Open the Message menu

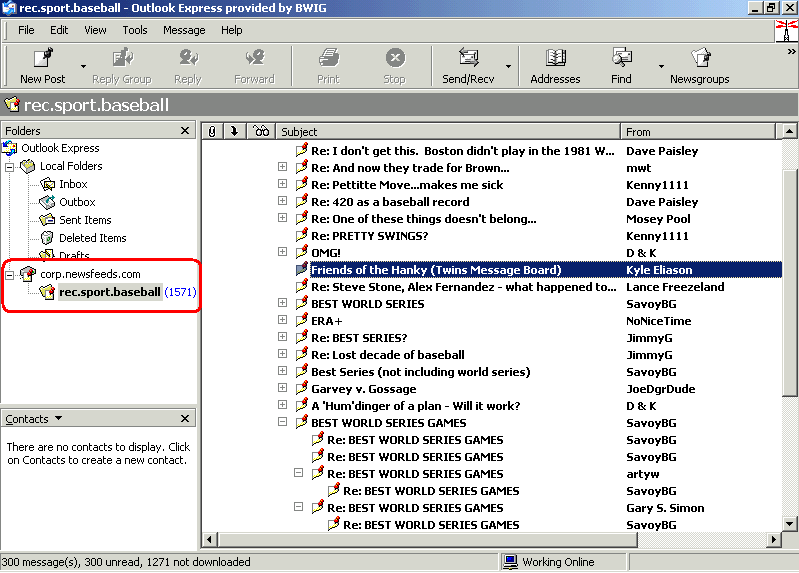(184, 30)
